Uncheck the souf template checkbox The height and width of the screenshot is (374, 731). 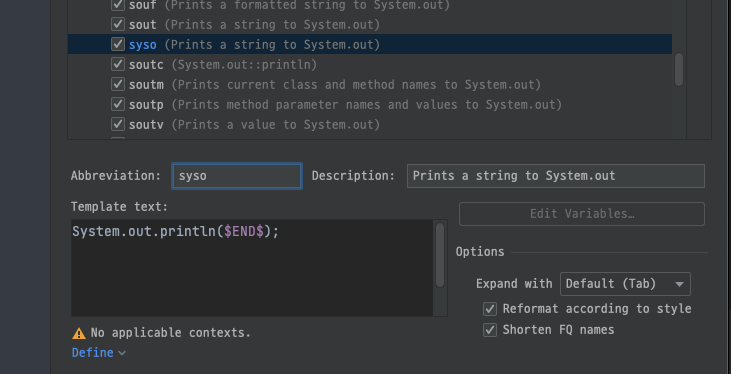118,5
